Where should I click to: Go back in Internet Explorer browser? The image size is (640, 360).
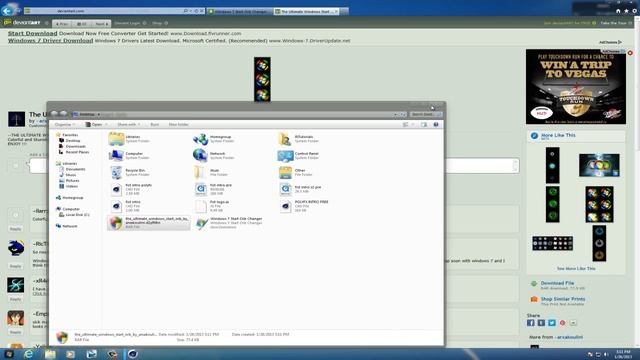(7, 11)
